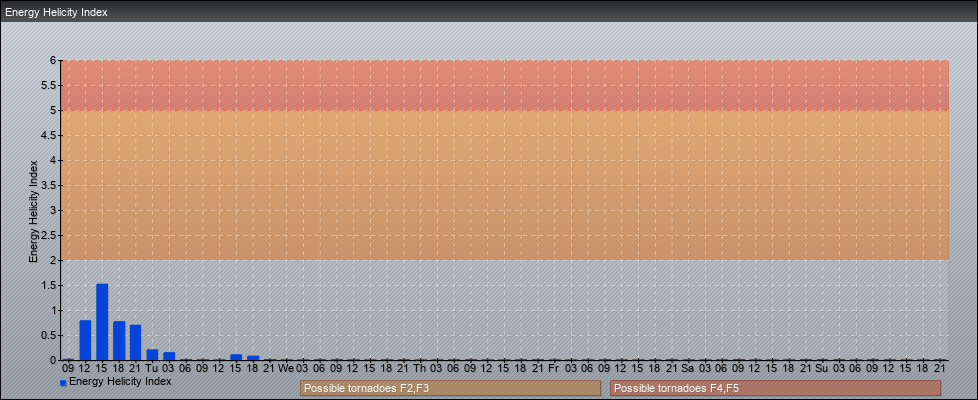The width and height of the screenshot is (978, 400).
Task: Click the Th day label on x-axis
Action: 420,368
